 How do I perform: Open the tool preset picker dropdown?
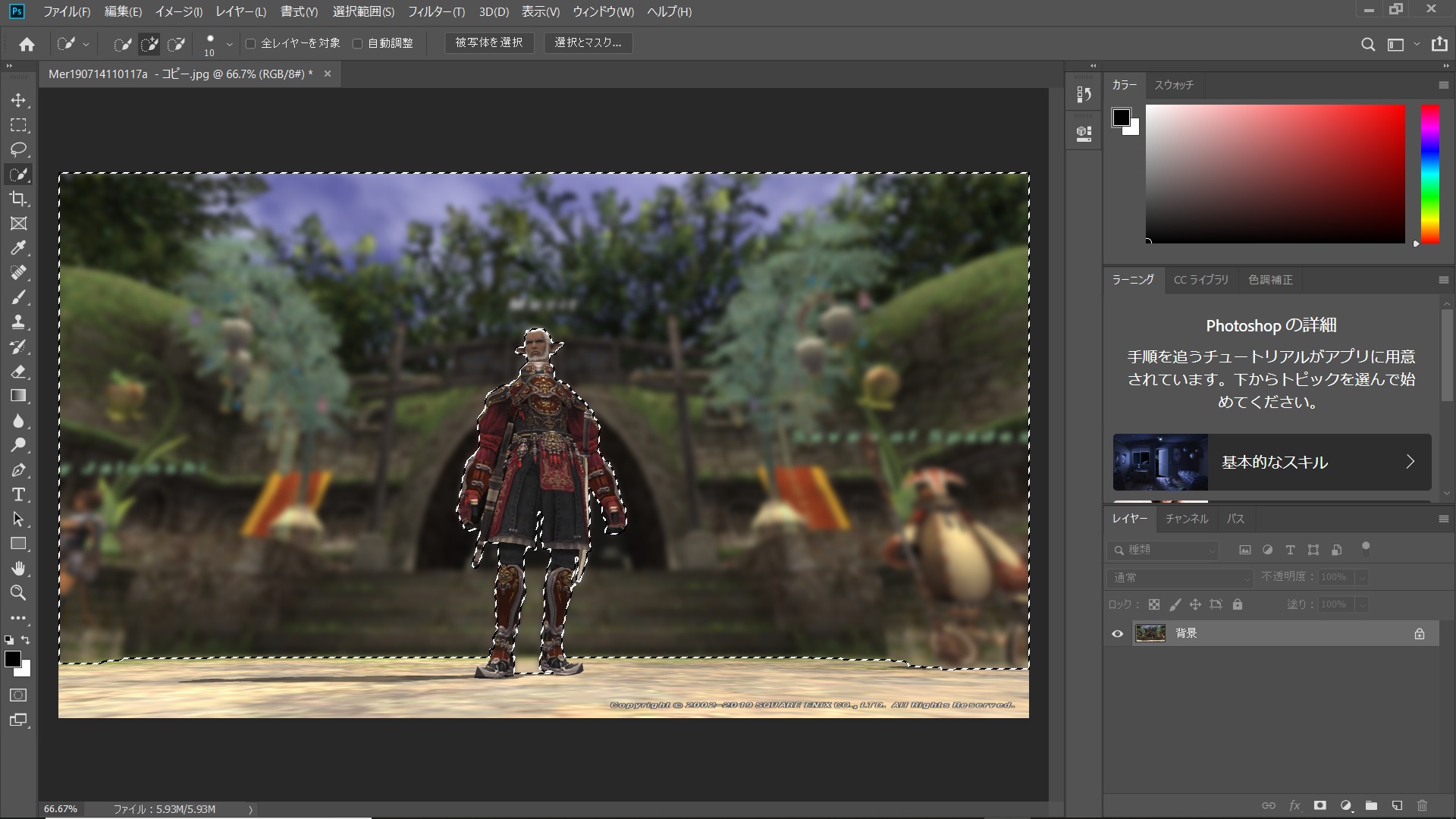point(86,44)
